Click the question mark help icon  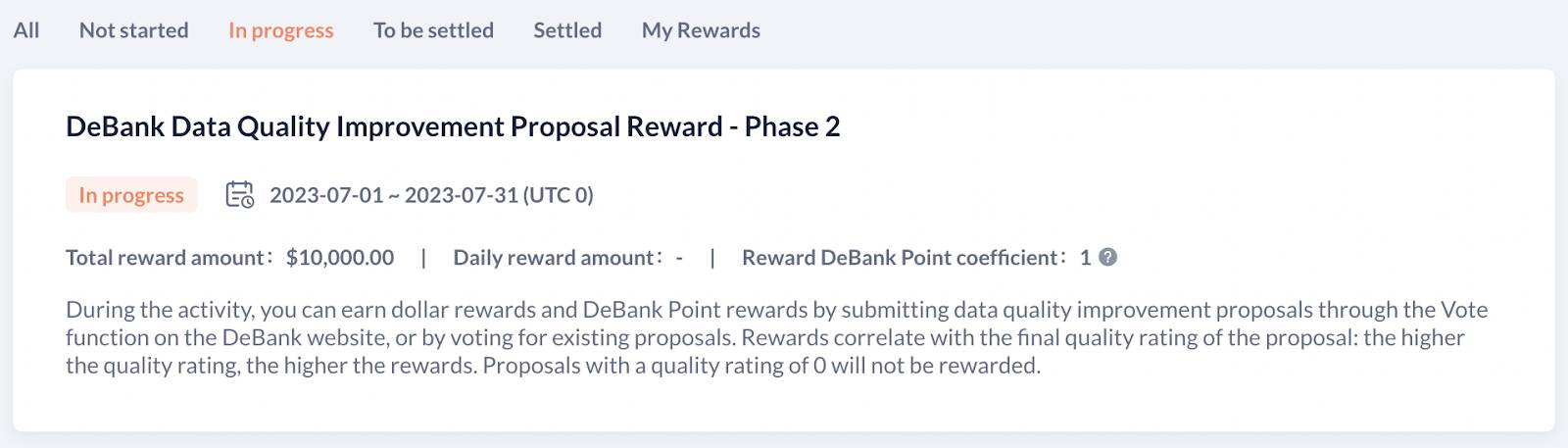click(1107, 257)
